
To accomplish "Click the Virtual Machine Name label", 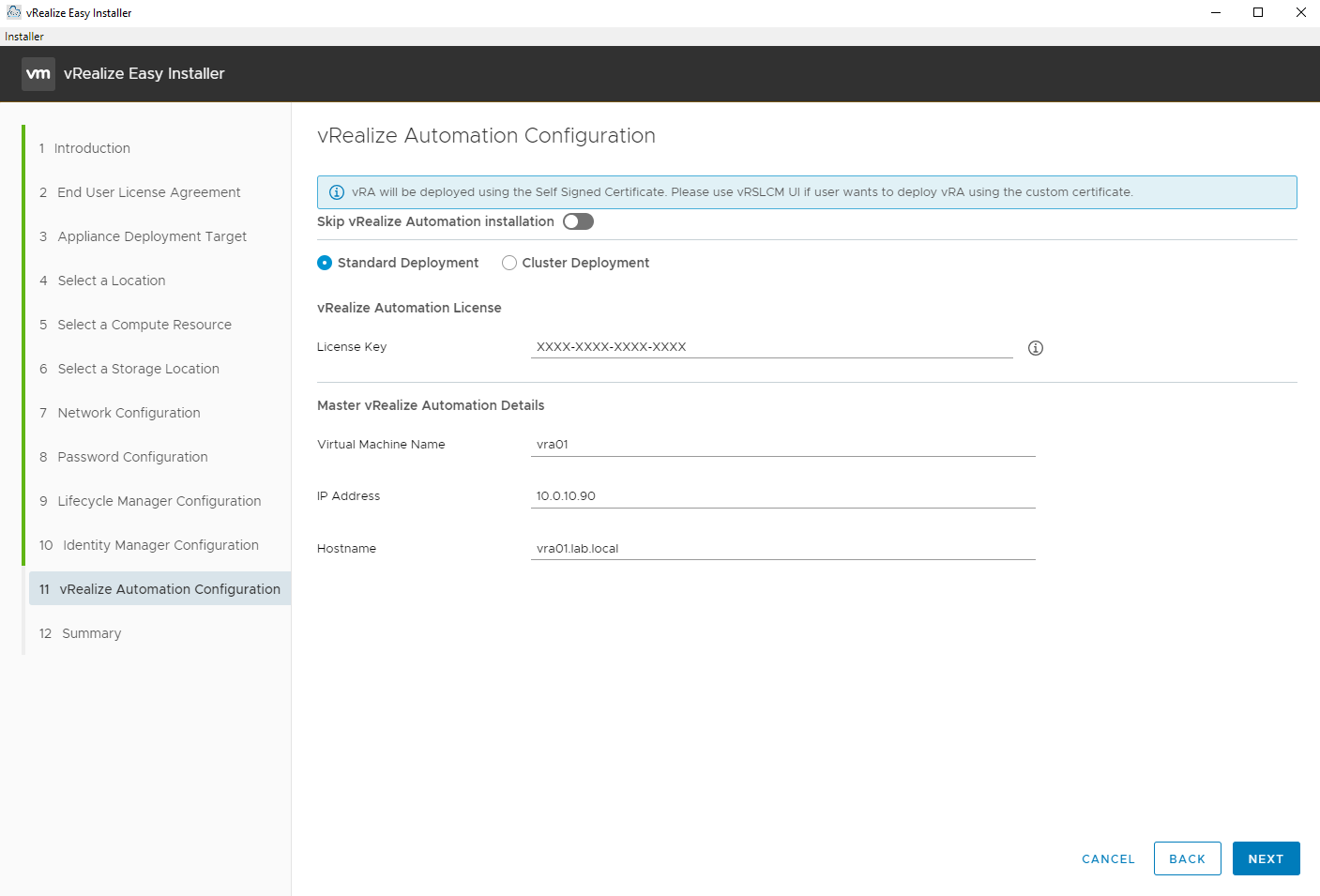I will point(381,445).
